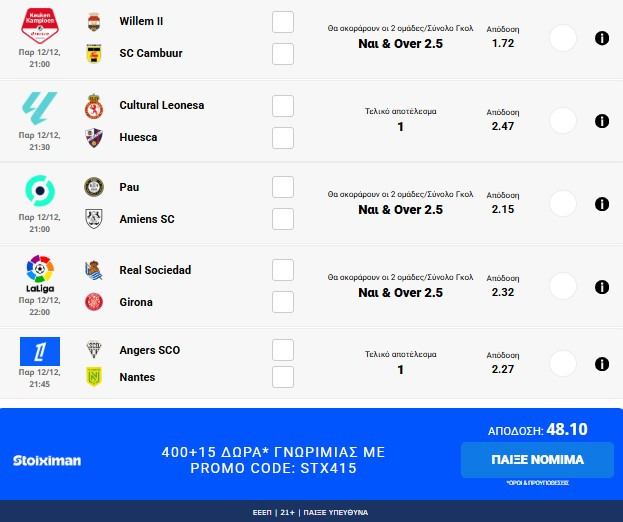Image resolution: width=623 pixels, height=522 pixels.
Task: Select the round toggle beside odds 1.72
Action: click(x=564, y=38)
